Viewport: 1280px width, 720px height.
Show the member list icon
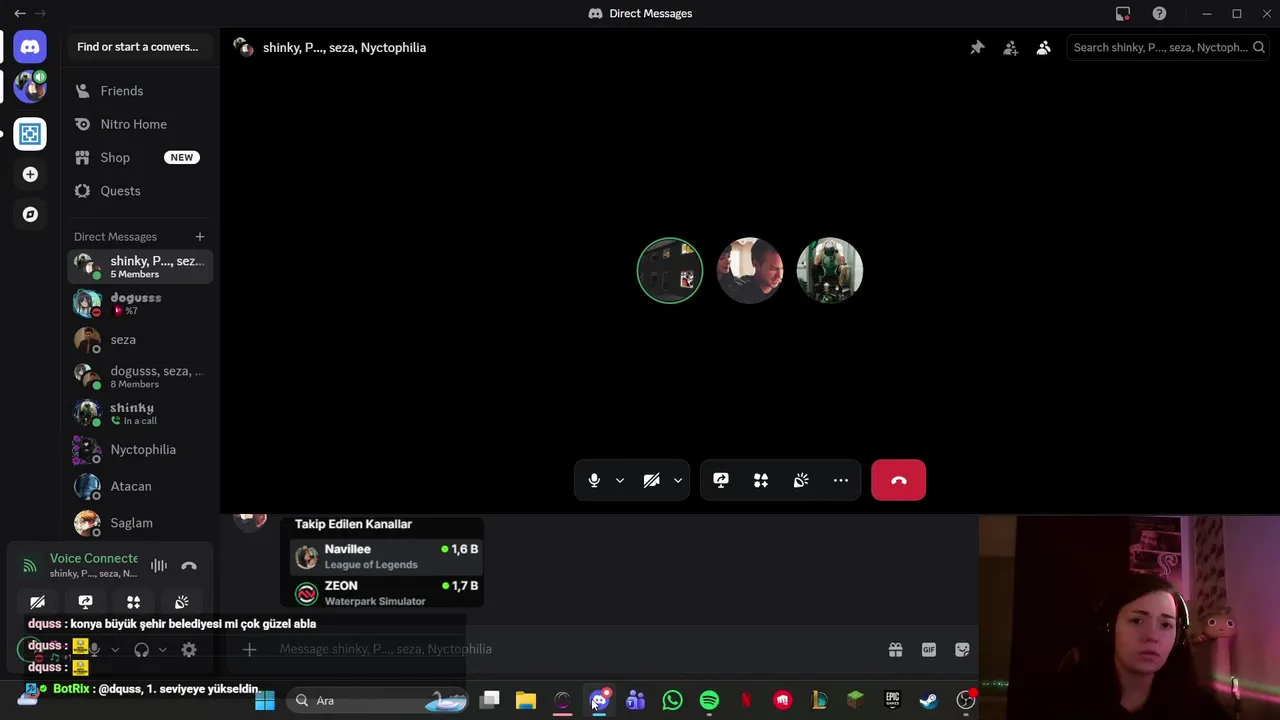1043,47
